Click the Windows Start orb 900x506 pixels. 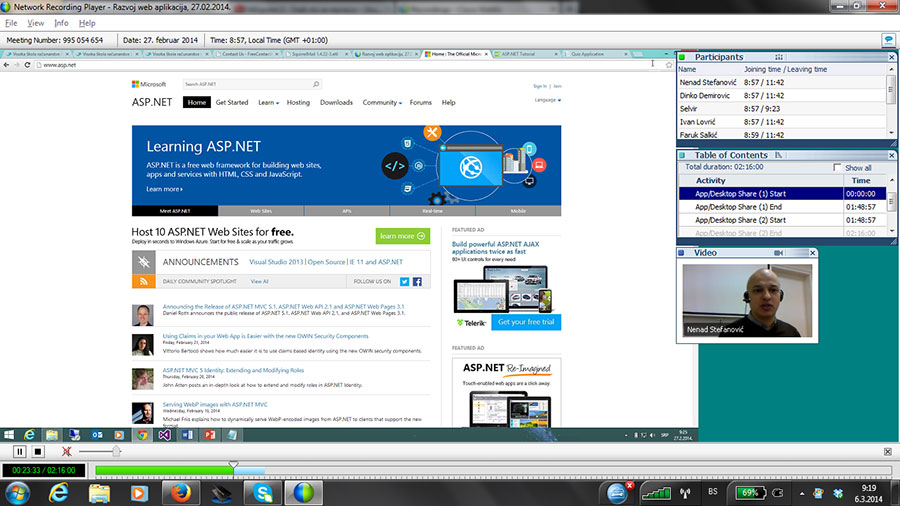(18, 493)
